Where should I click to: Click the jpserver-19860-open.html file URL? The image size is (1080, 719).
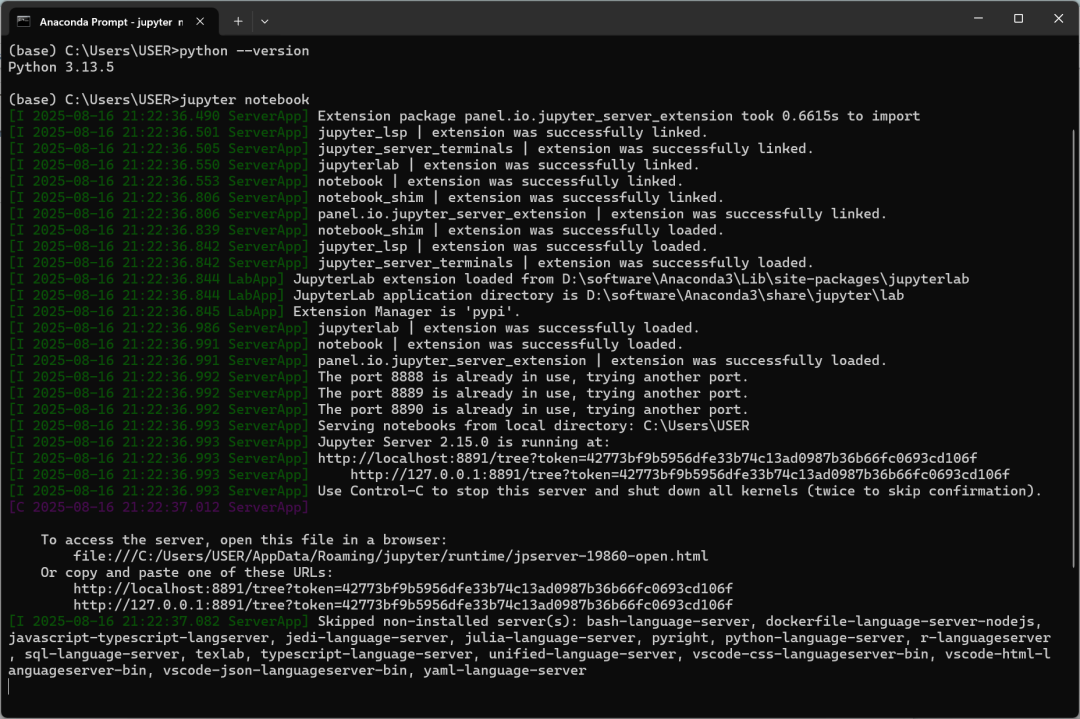point(391,556)
